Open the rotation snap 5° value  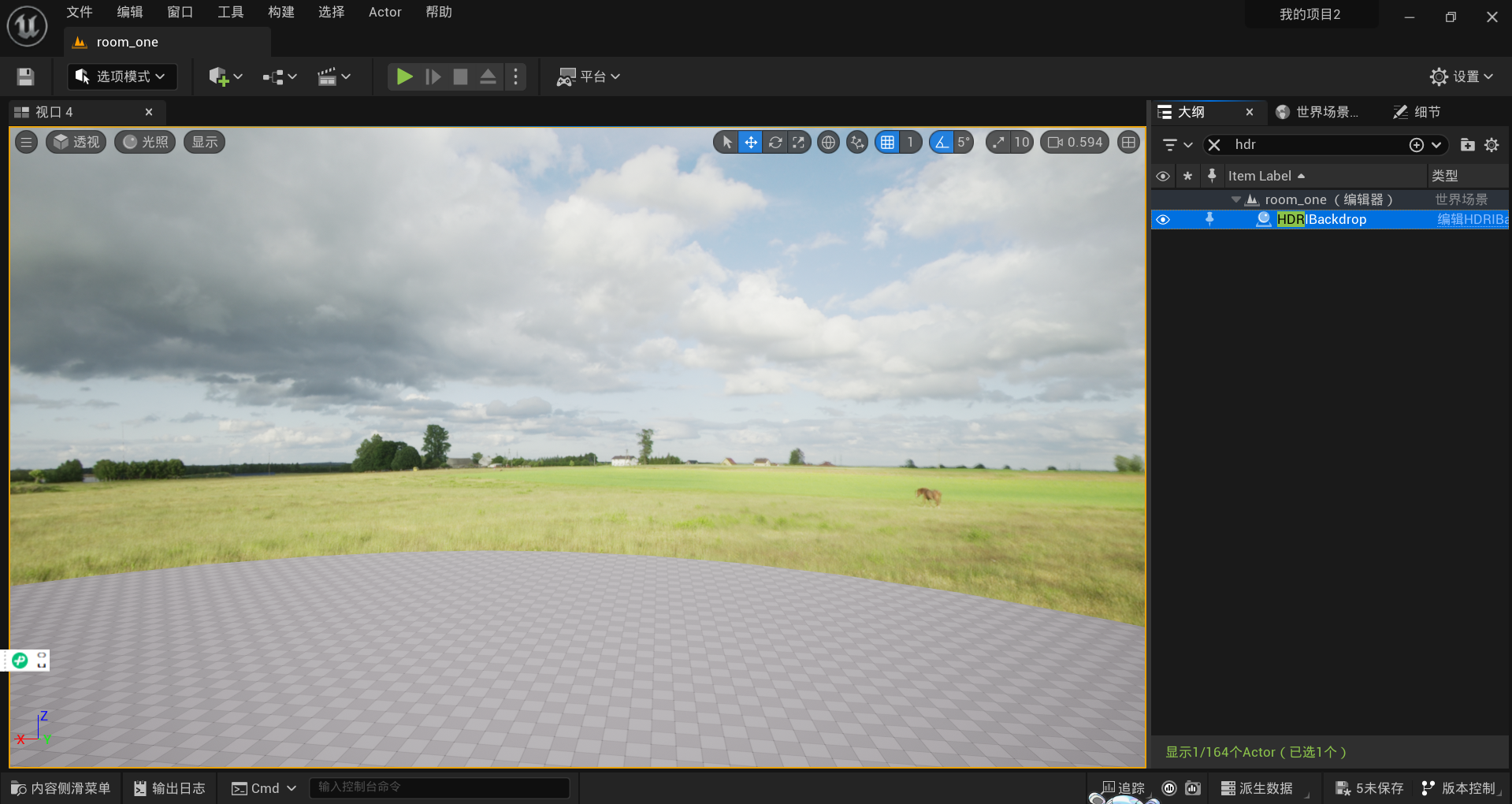click(964, 142)
